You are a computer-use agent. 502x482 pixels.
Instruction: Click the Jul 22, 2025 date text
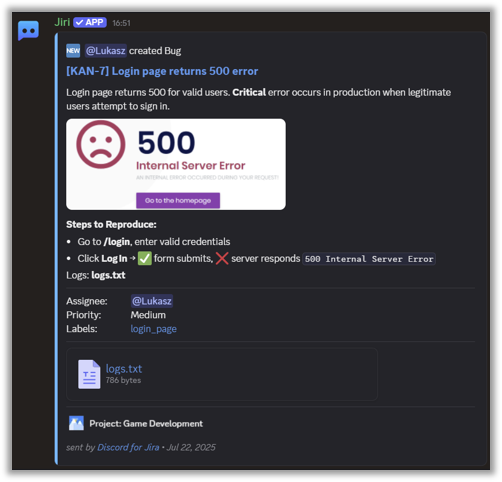[191, 447]
